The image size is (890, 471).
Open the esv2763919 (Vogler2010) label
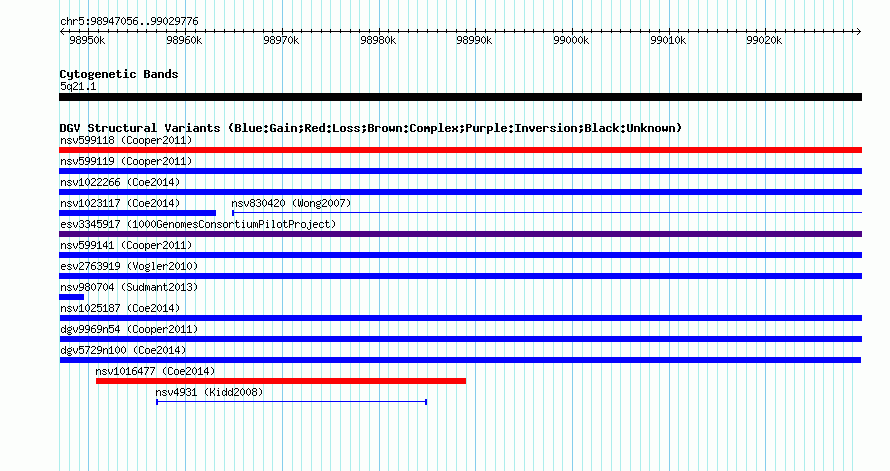129,266
